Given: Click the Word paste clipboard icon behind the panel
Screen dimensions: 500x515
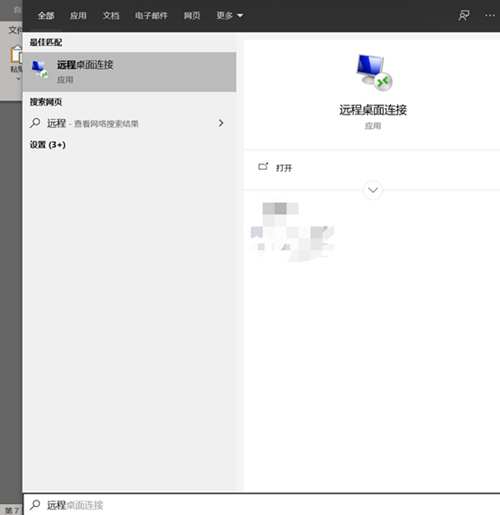Looking at the screenshot, I should pyautogui.click(x=15, y=55).
